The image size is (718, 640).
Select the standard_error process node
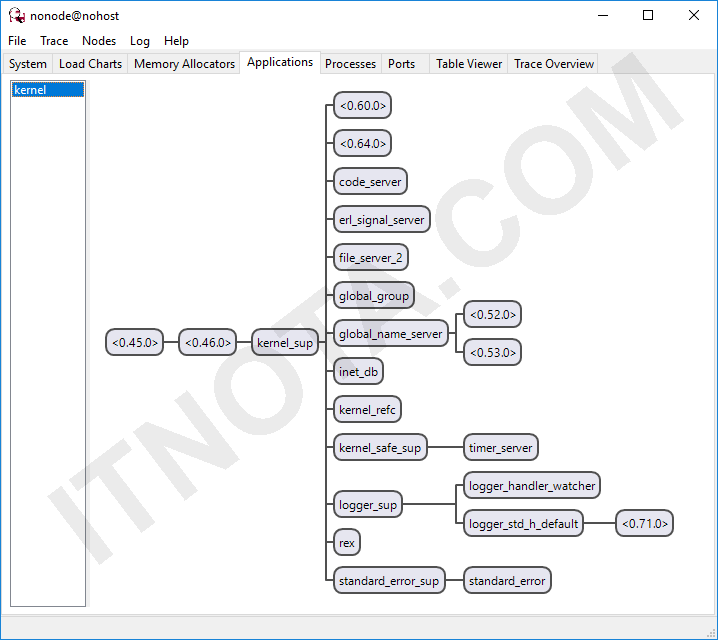click(507, 581)
